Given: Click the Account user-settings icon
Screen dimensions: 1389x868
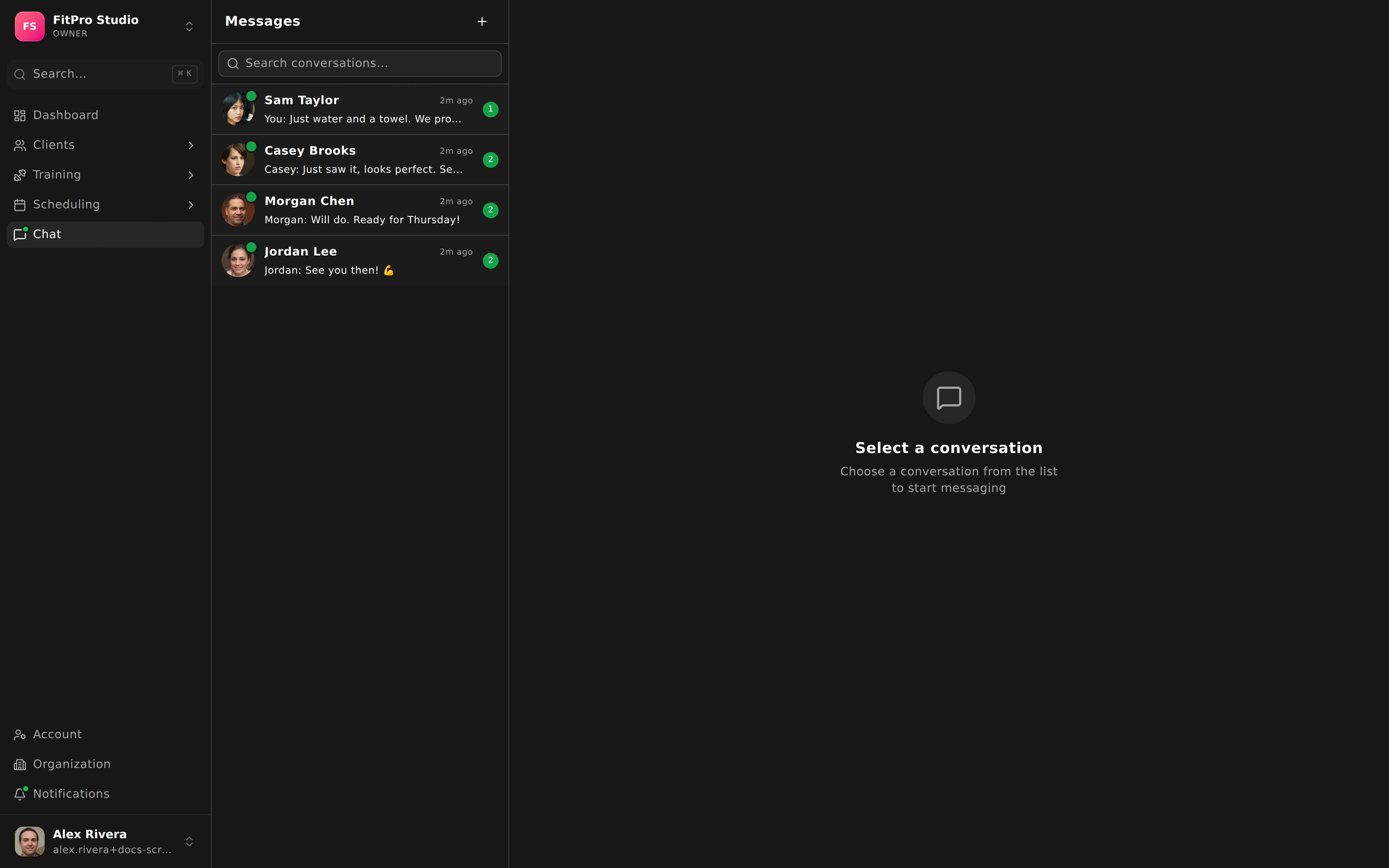Looking at the screenshot, I should [x=20, y=735].
